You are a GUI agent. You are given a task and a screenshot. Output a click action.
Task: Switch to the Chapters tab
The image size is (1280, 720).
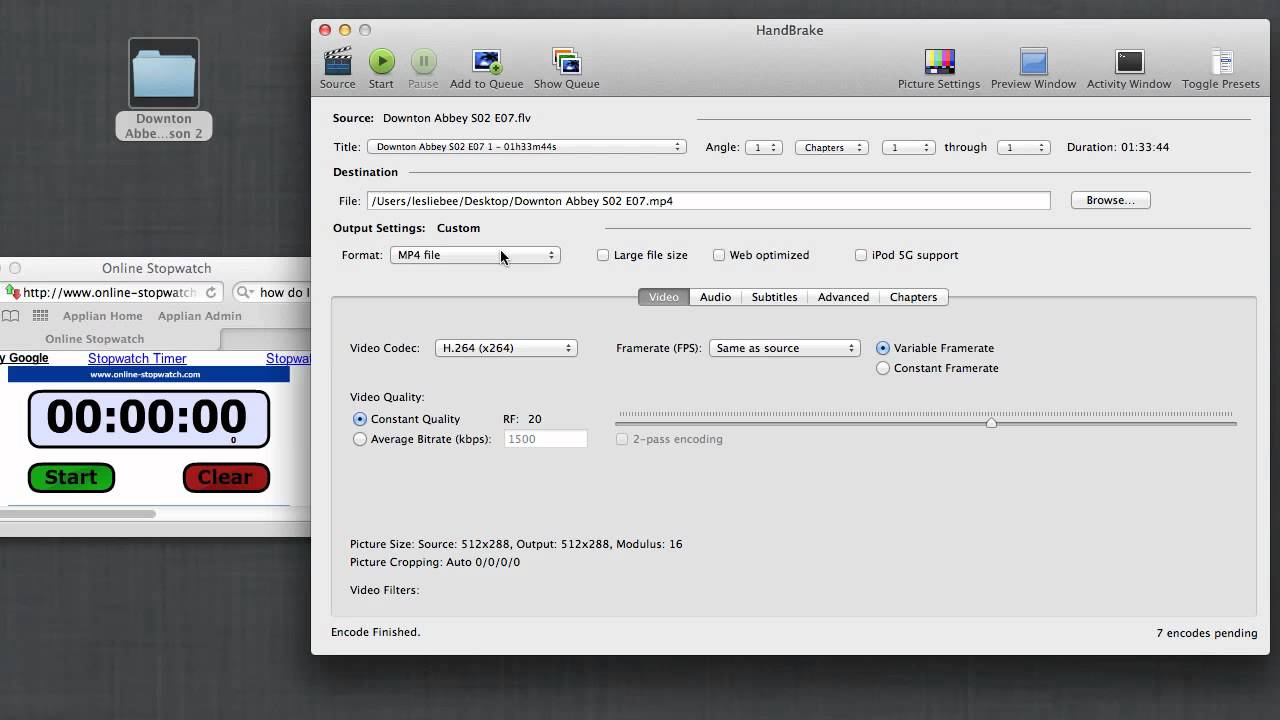(x=913, y=297)
